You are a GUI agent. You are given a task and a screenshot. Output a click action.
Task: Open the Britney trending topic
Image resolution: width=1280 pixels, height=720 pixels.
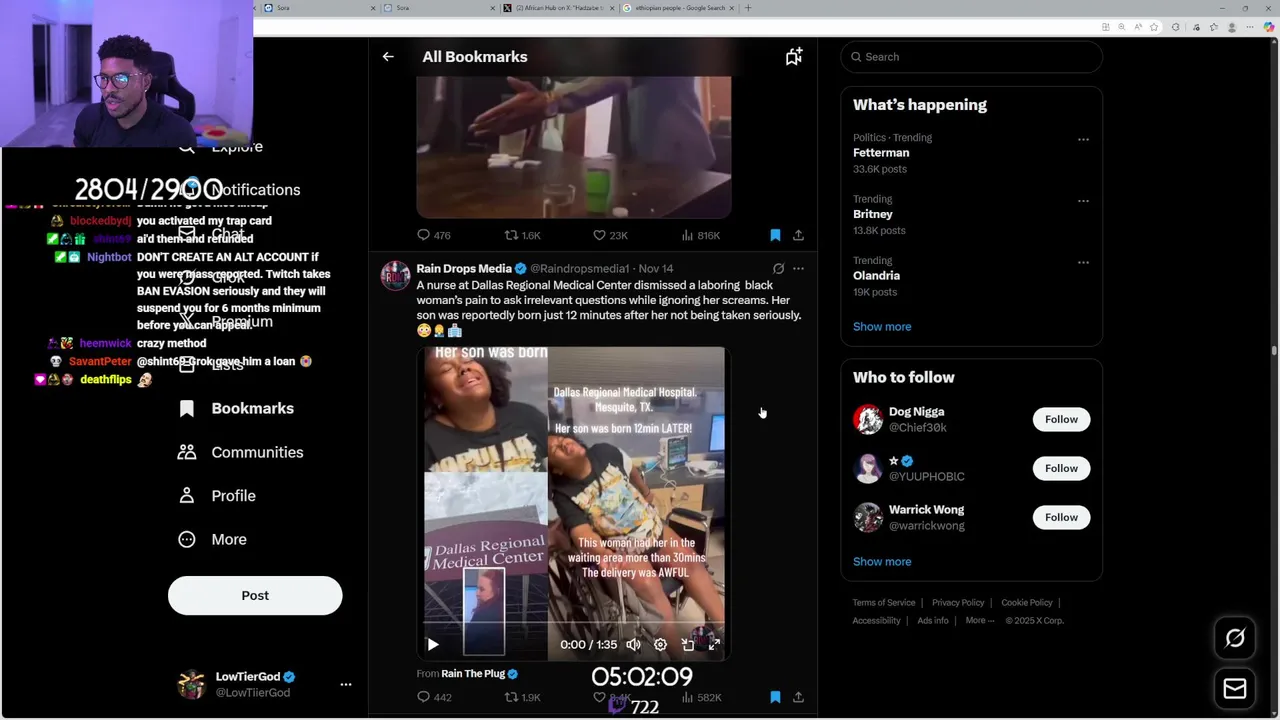(873, 214)
